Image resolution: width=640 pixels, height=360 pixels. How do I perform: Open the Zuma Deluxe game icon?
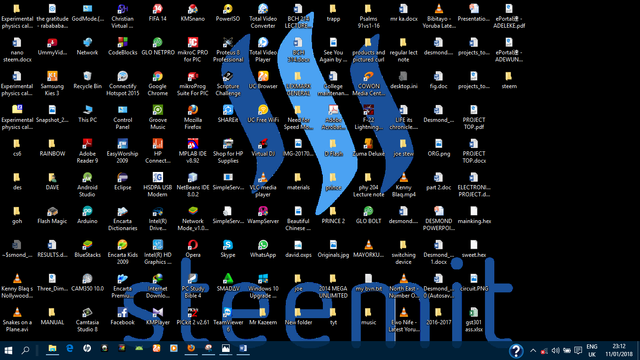[368, 147]
